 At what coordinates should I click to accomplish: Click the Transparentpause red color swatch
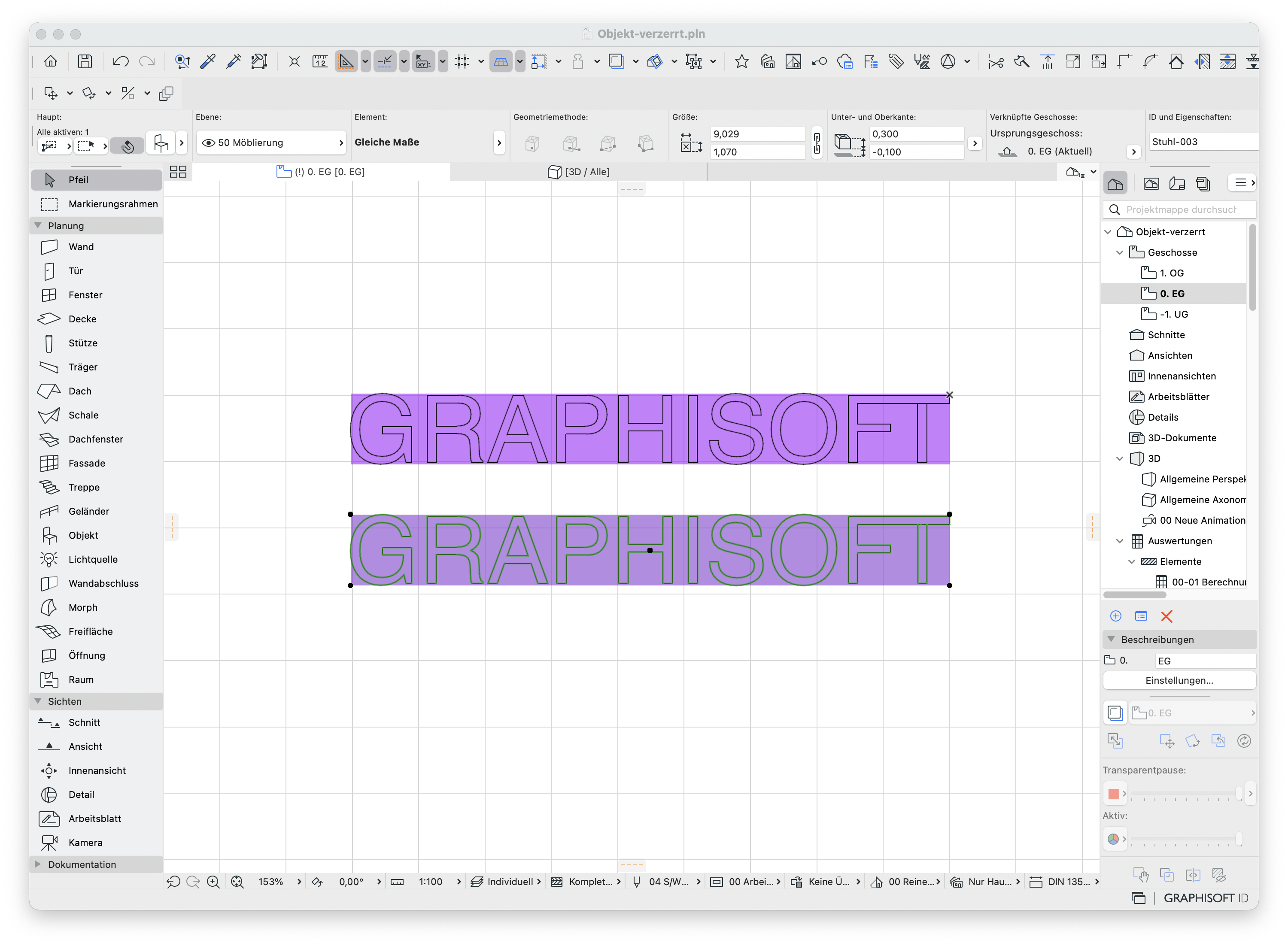pos(1113,794)
